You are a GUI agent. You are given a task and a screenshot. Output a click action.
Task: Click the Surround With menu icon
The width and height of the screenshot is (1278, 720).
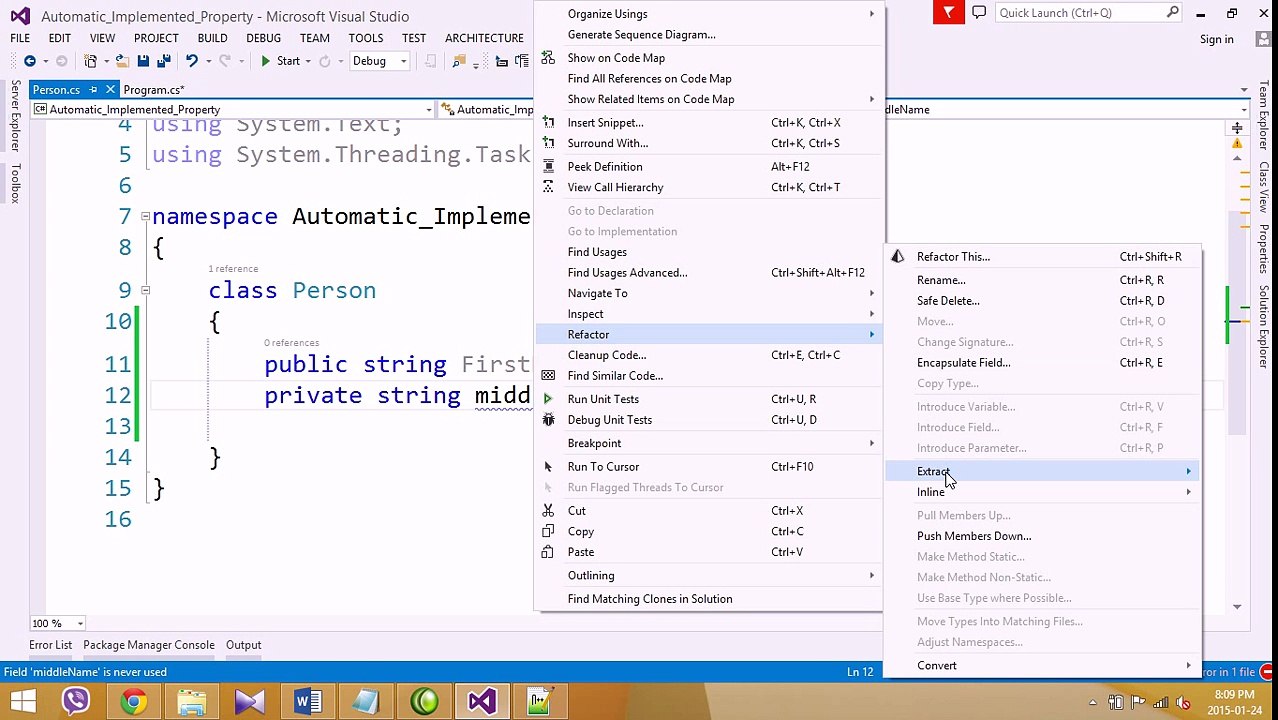pos(548,143)
